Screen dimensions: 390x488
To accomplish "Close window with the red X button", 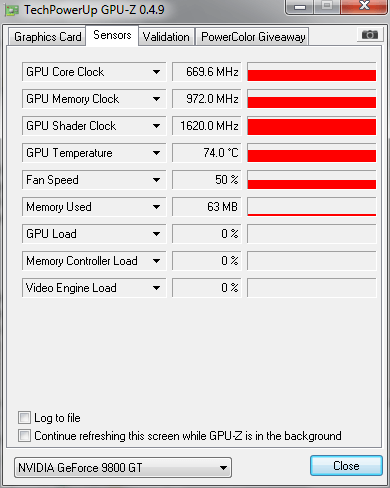I will pyautogui.click(x=364, y=6).
